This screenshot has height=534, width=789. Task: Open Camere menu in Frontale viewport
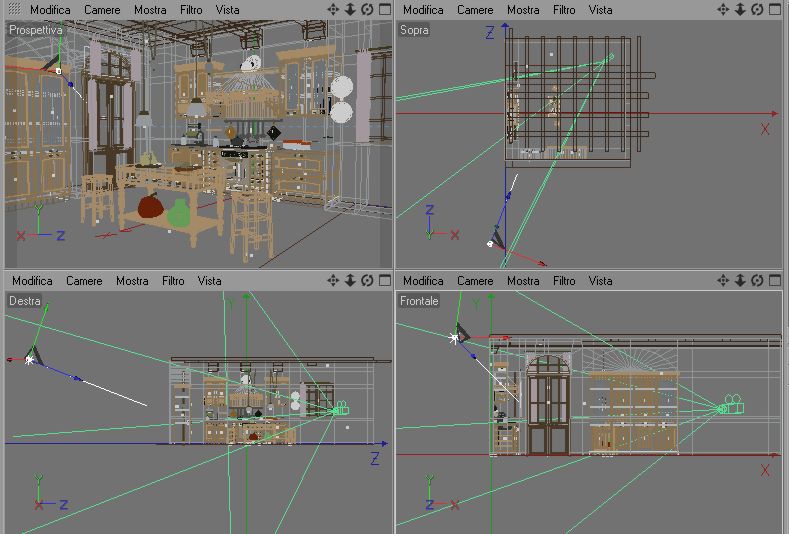coord(475,281)
